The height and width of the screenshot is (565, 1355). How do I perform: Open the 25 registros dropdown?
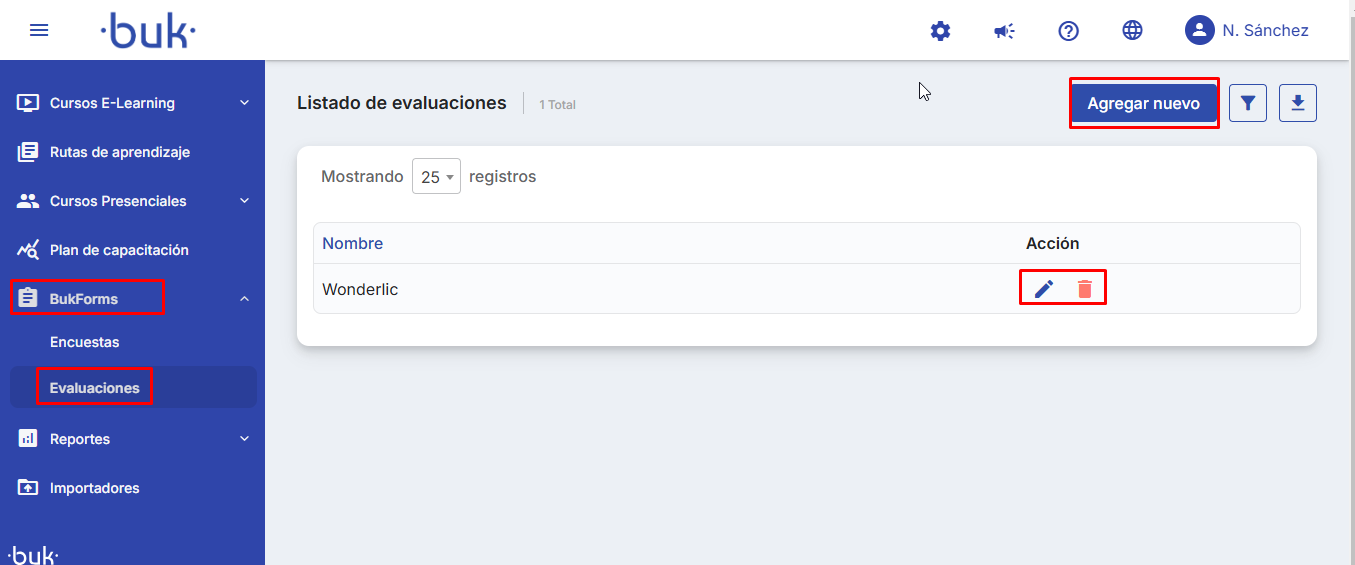[x=436, y=176]
